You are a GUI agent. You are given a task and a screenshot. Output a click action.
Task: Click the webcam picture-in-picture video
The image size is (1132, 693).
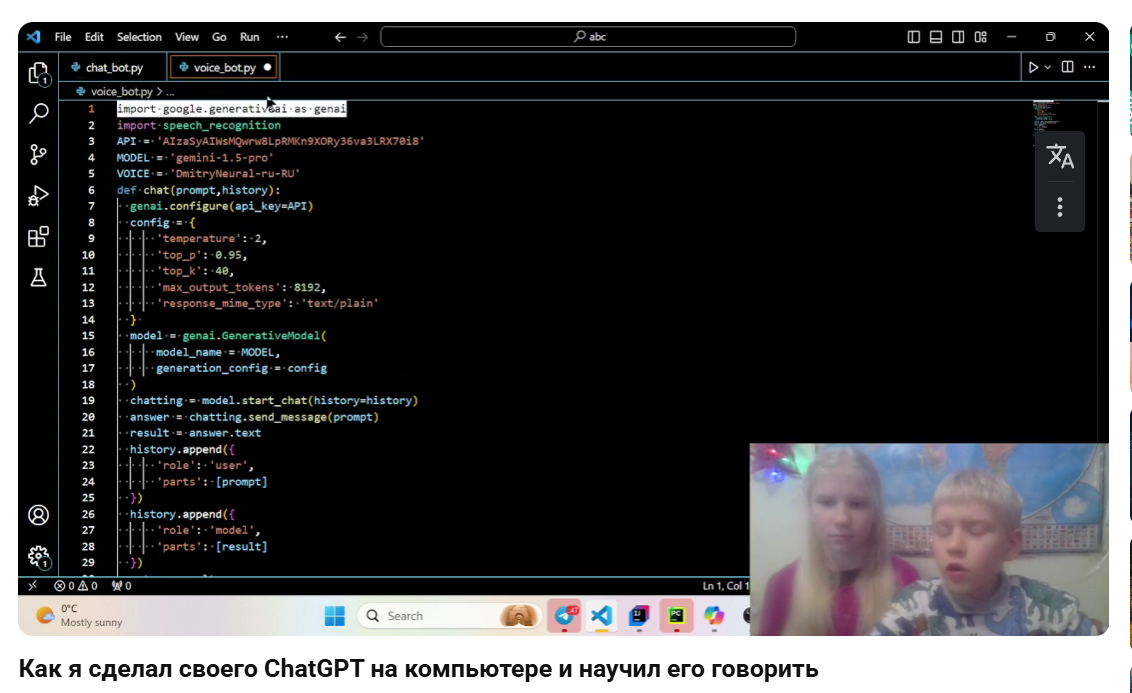[x=929, y=540]
